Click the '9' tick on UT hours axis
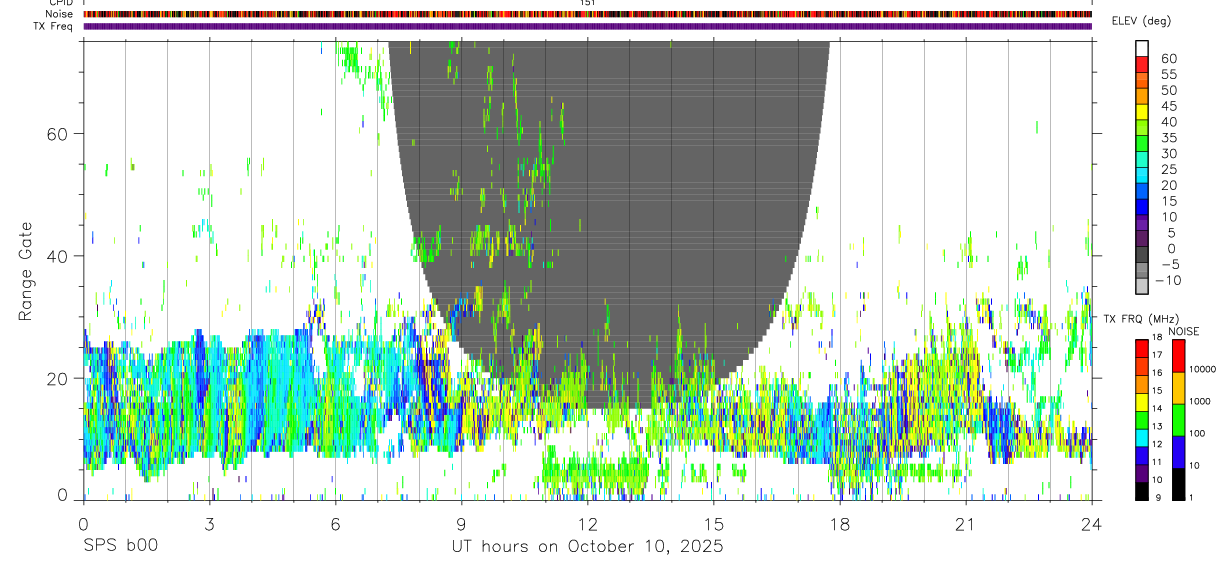Image resolution: width=1228 pixels, height=567 pixels. click(x=461, y=524)
